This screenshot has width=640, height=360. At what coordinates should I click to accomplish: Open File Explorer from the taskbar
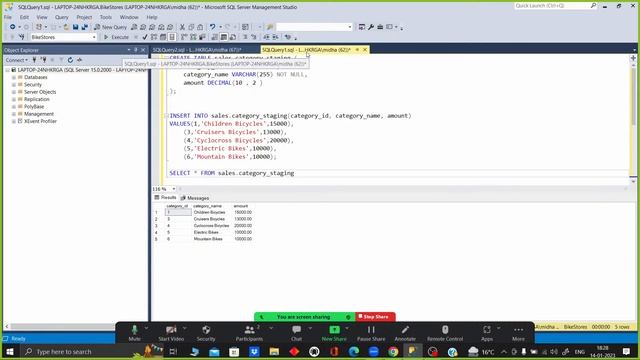tap(274, 351)
